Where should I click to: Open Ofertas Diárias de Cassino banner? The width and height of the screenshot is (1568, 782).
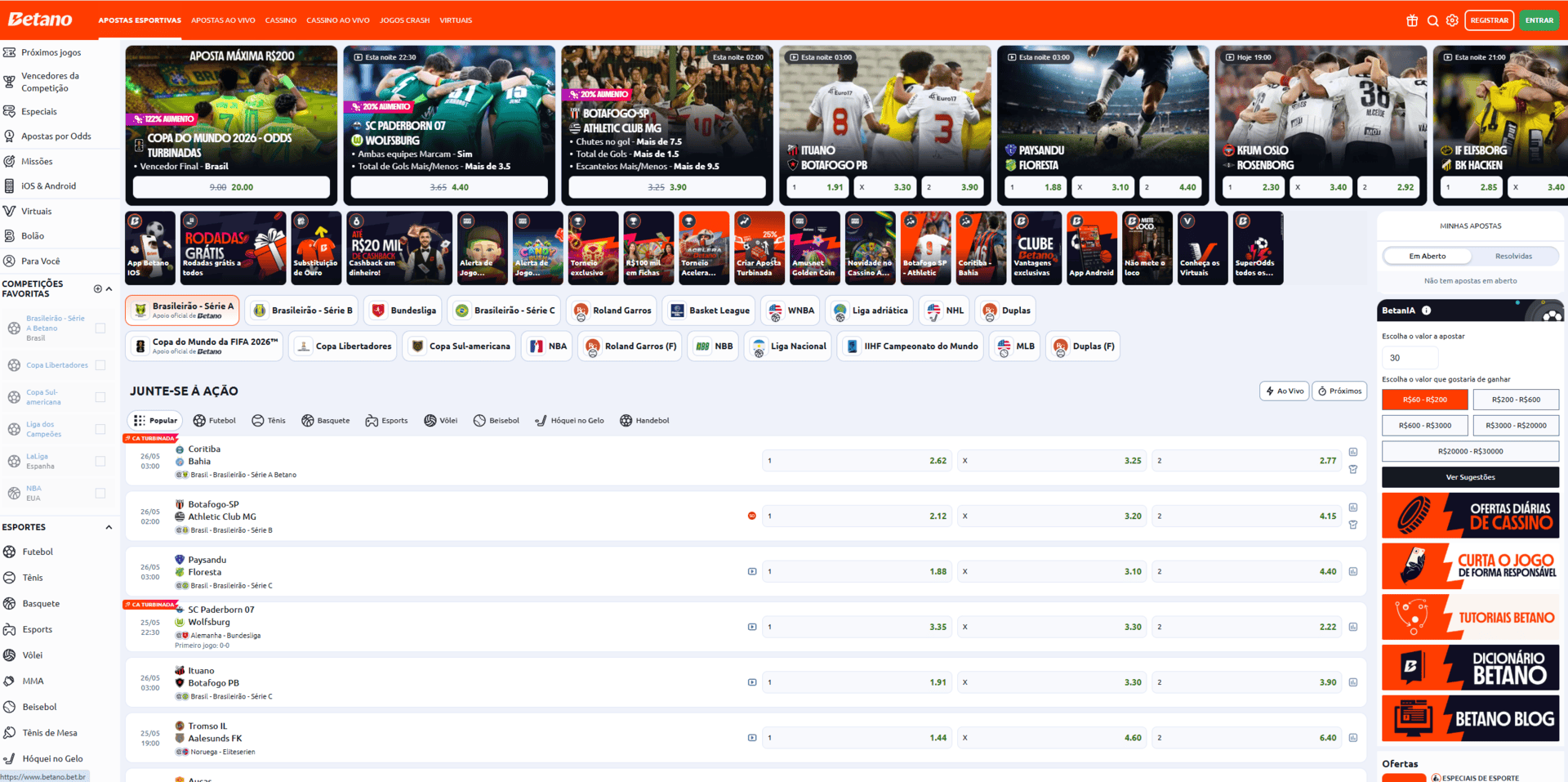tap(1470, 516)
